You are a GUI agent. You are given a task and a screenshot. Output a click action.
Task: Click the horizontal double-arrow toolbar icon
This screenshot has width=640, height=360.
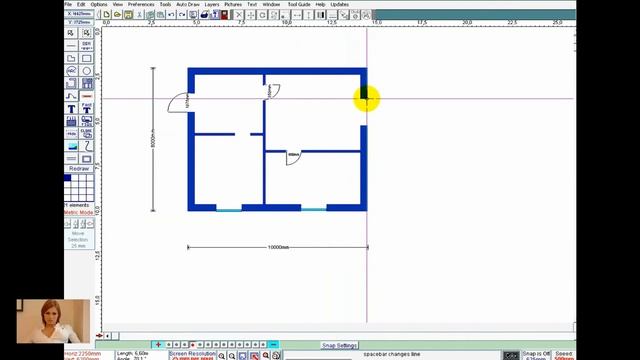(x=297, y=15)
